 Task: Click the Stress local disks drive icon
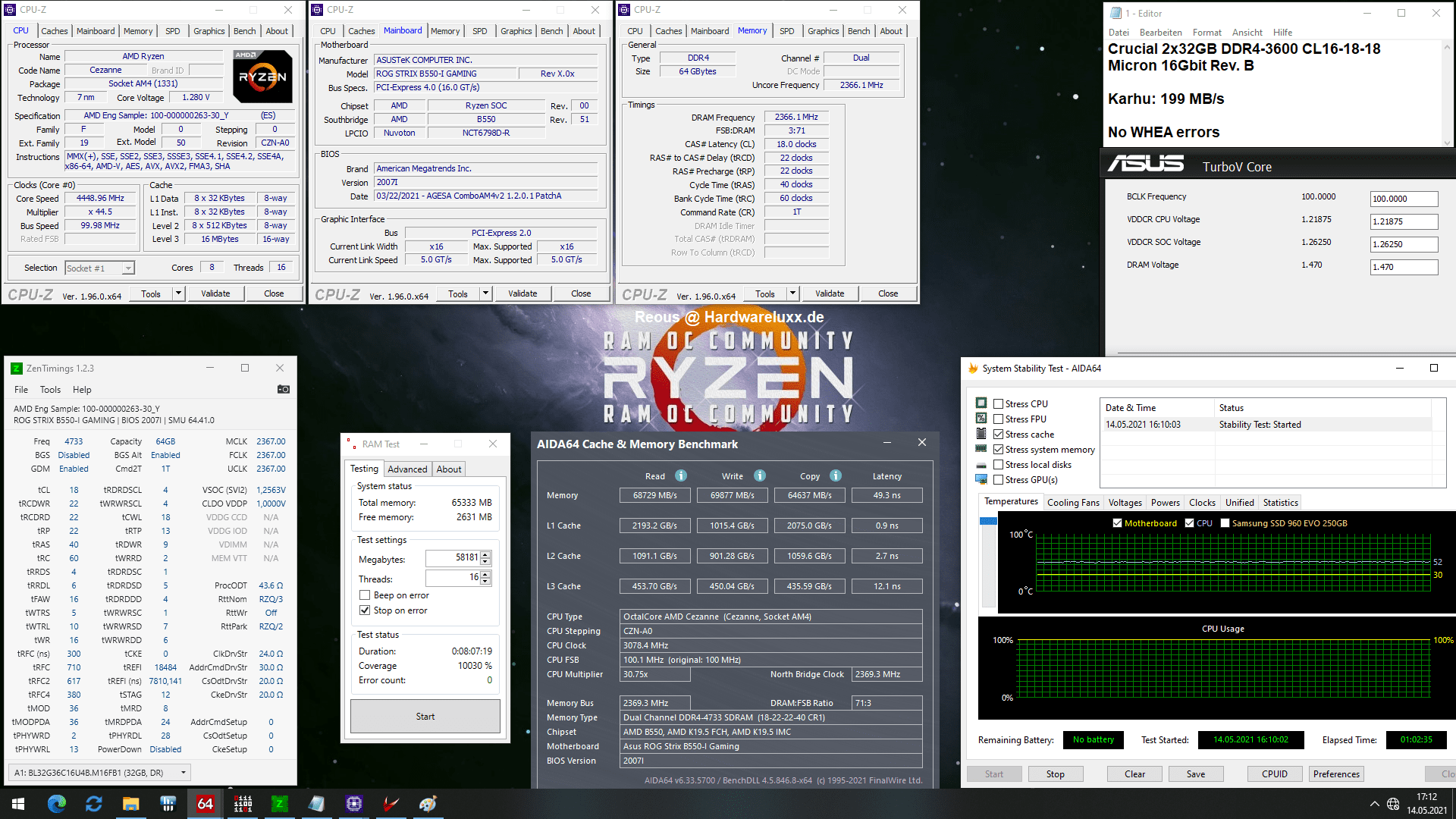pos(981,465)
